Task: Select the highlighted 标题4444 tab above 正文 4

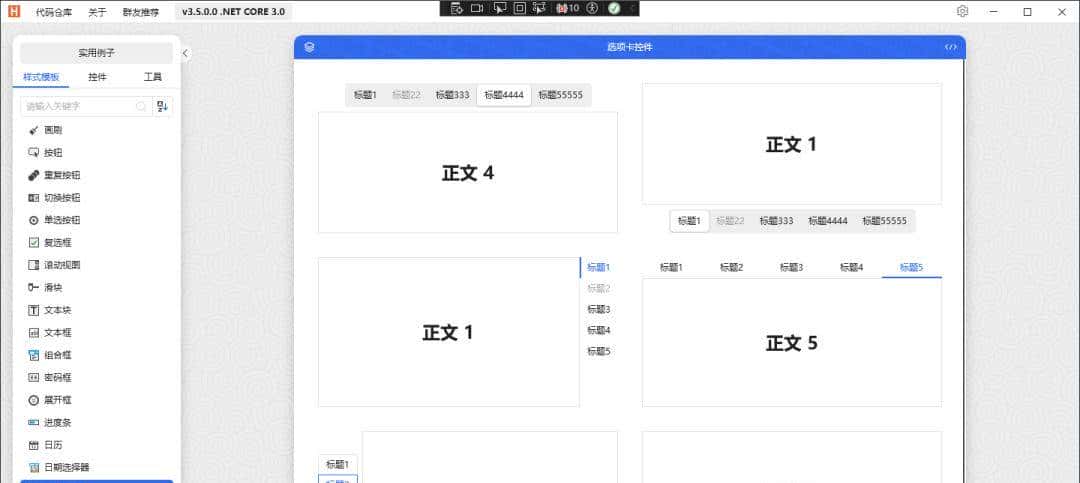Action: 503,95
